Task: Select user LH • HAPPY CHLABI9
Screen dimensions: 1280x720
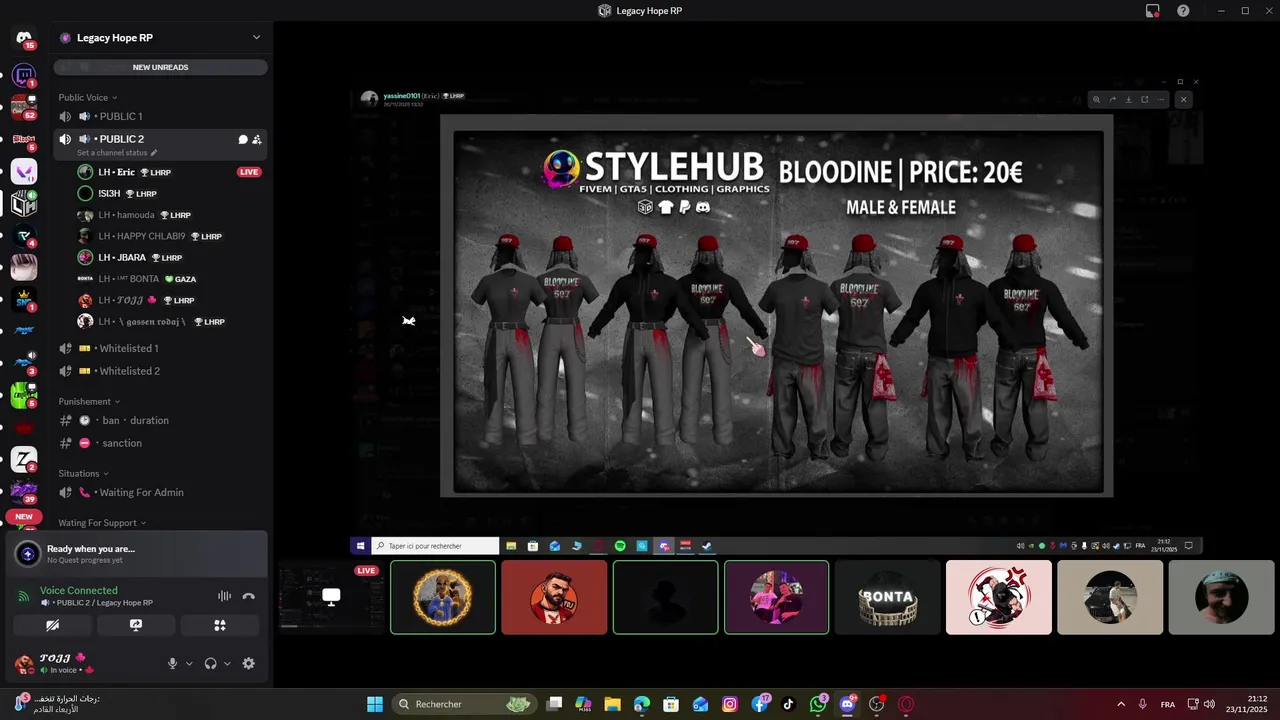Action: (170, 236)
